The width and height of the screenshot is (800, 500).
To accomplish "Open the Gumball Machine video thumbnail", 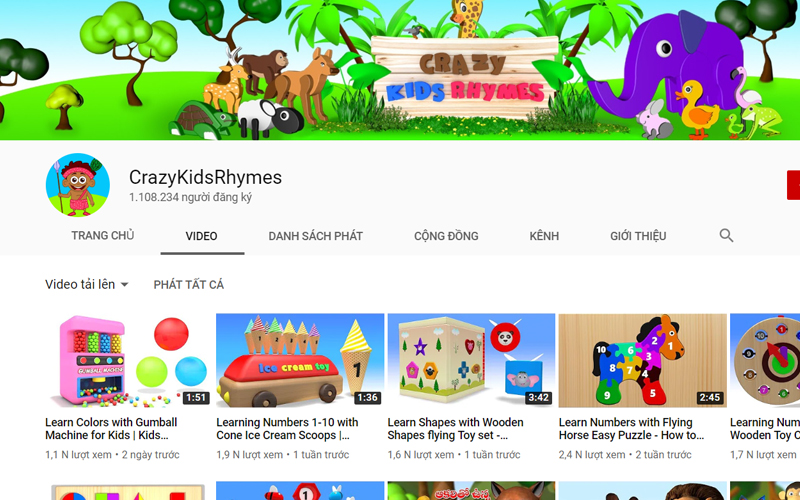I will (126, 360).
